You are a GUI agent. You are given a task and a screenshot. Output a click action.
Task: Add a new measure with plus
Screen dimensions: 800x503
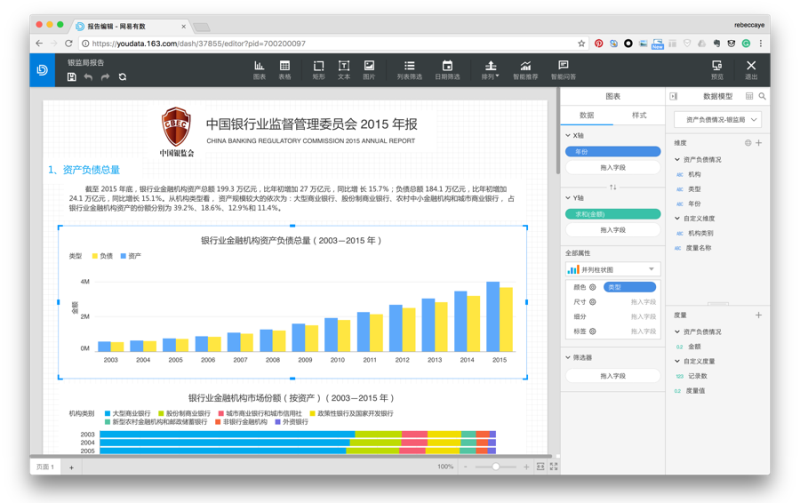click(759, 315)
